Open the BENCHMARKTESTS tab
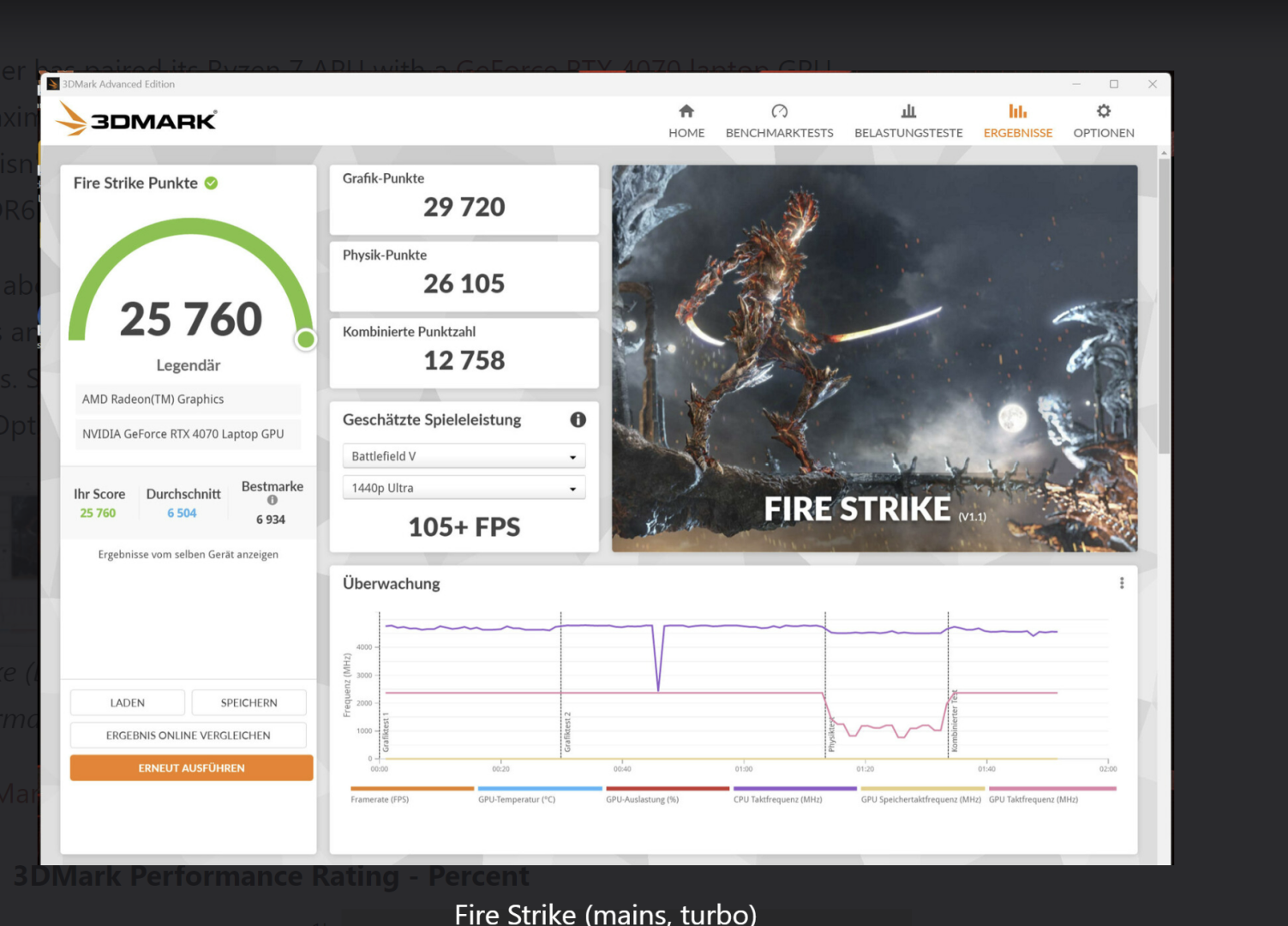The width and height of the screenshot is (1288, 926). click(779, 121)
